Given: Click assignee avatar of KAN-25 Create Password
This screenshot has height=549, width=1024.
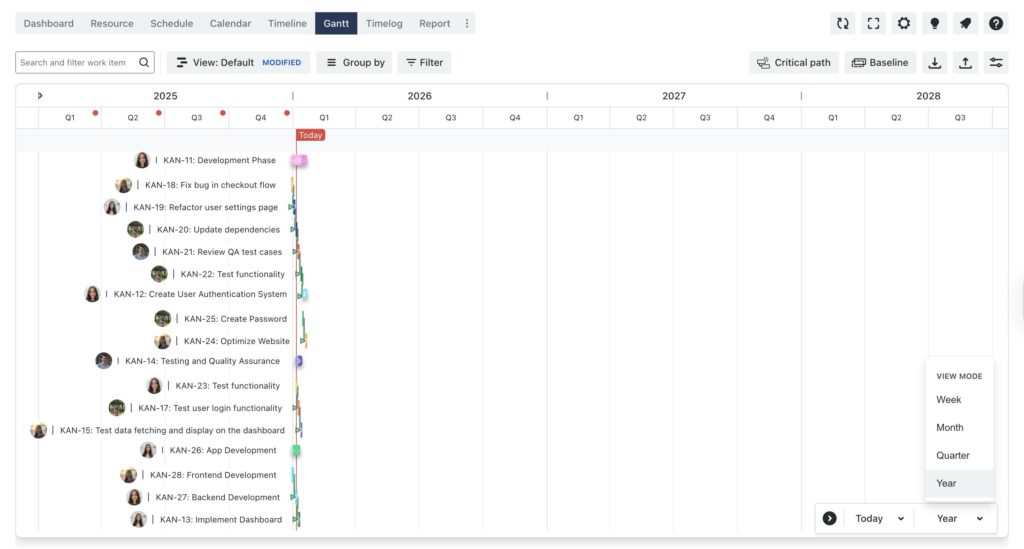Looking at the screenshot, I should pyautogui.click(x=163, y=319).
